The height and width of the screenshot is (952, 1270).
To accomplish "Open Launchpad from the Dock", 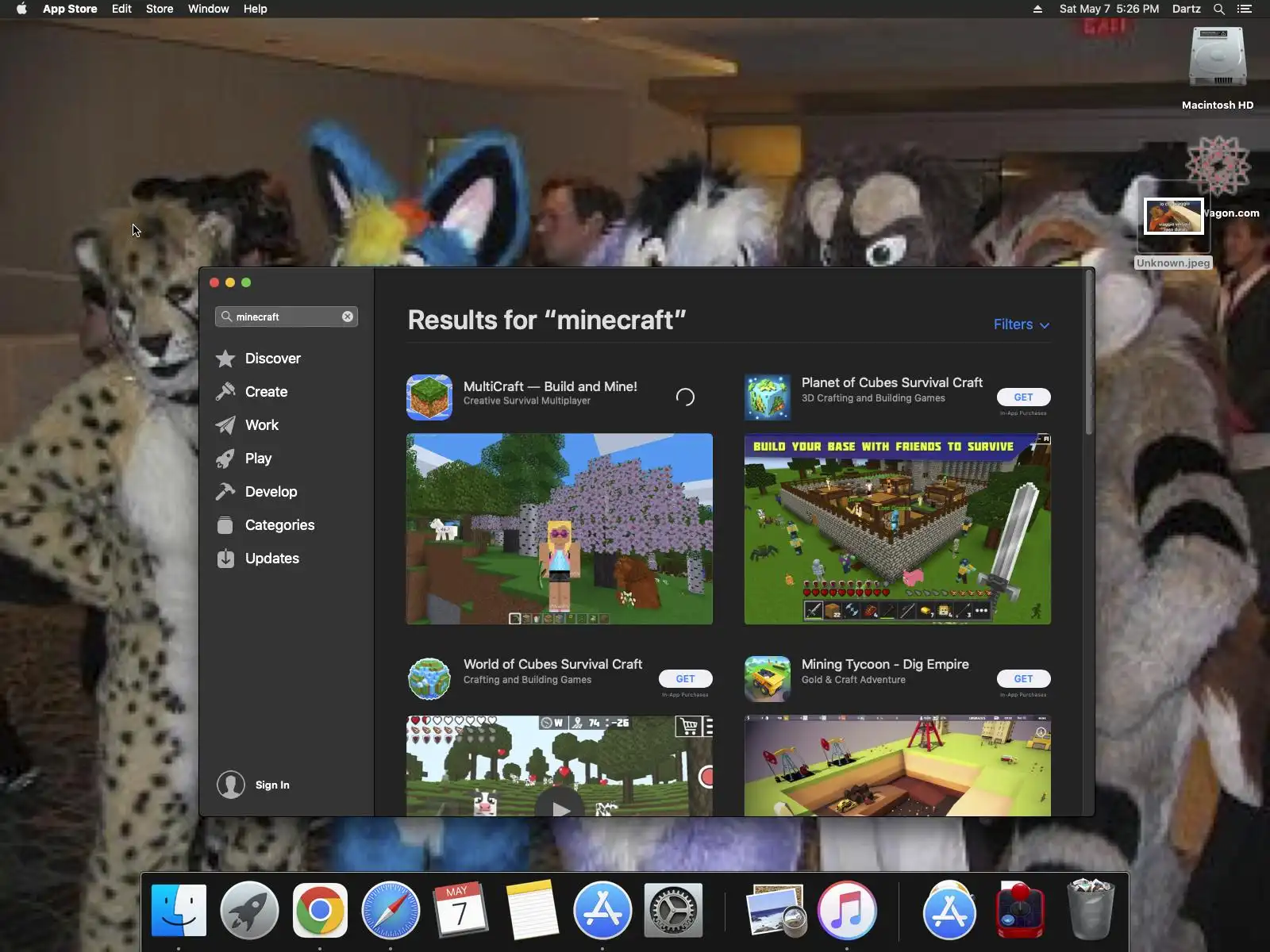I will pyautogui.click(x=249, y=910).
